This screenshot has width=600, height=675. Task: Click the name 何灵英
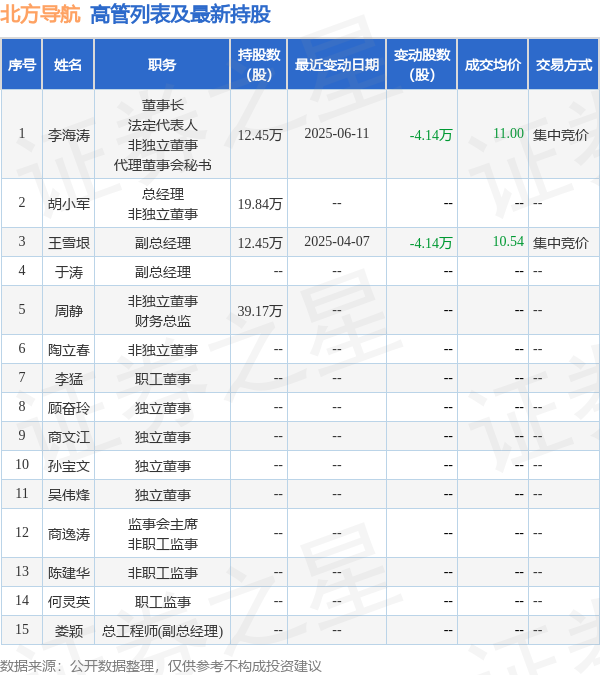(x=69, y=601)
